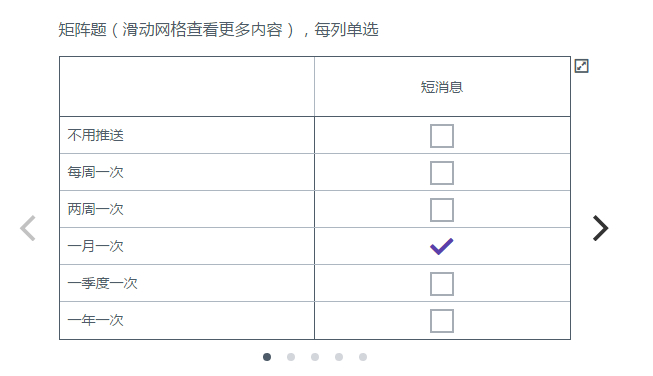
Task: Jump to the second pagination dot
Action: click(x=291, y=357)
